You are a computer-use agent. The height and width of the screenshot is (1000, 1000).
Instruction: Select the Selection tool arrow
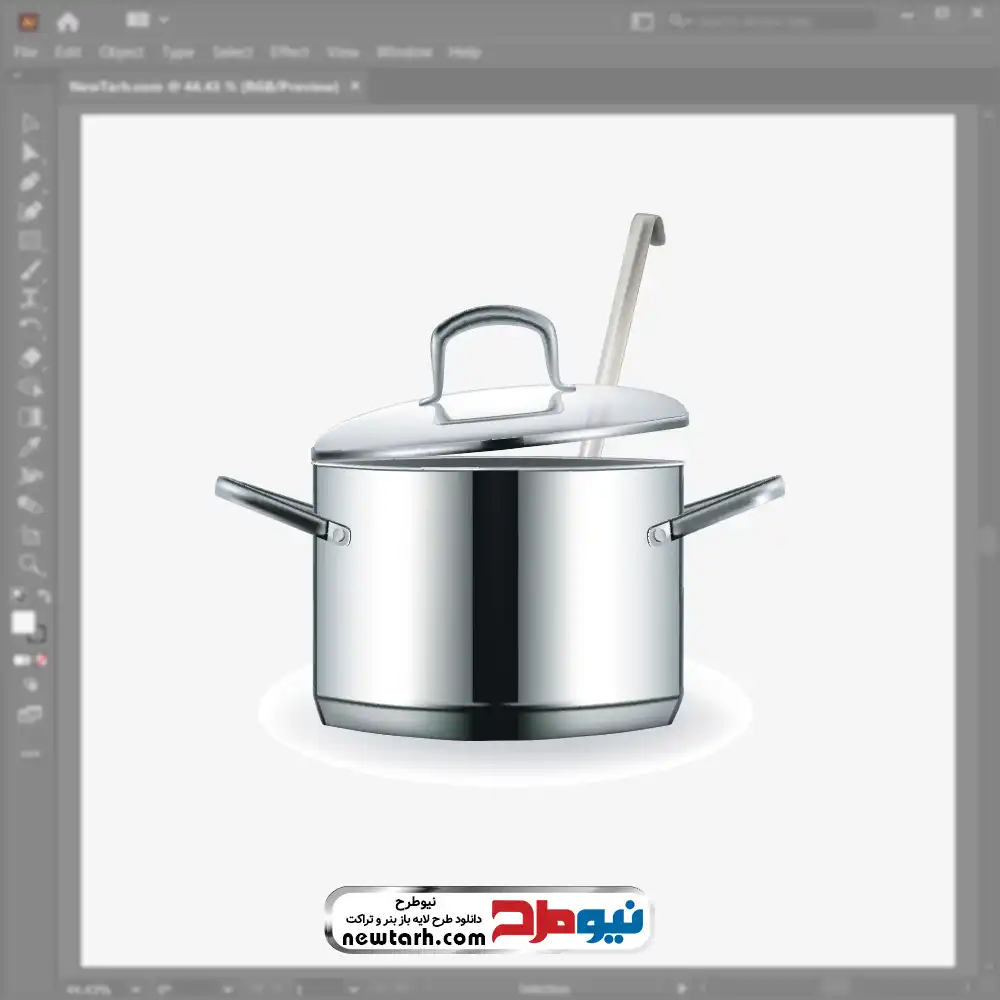pyautogui.click(x=30, y=123)
